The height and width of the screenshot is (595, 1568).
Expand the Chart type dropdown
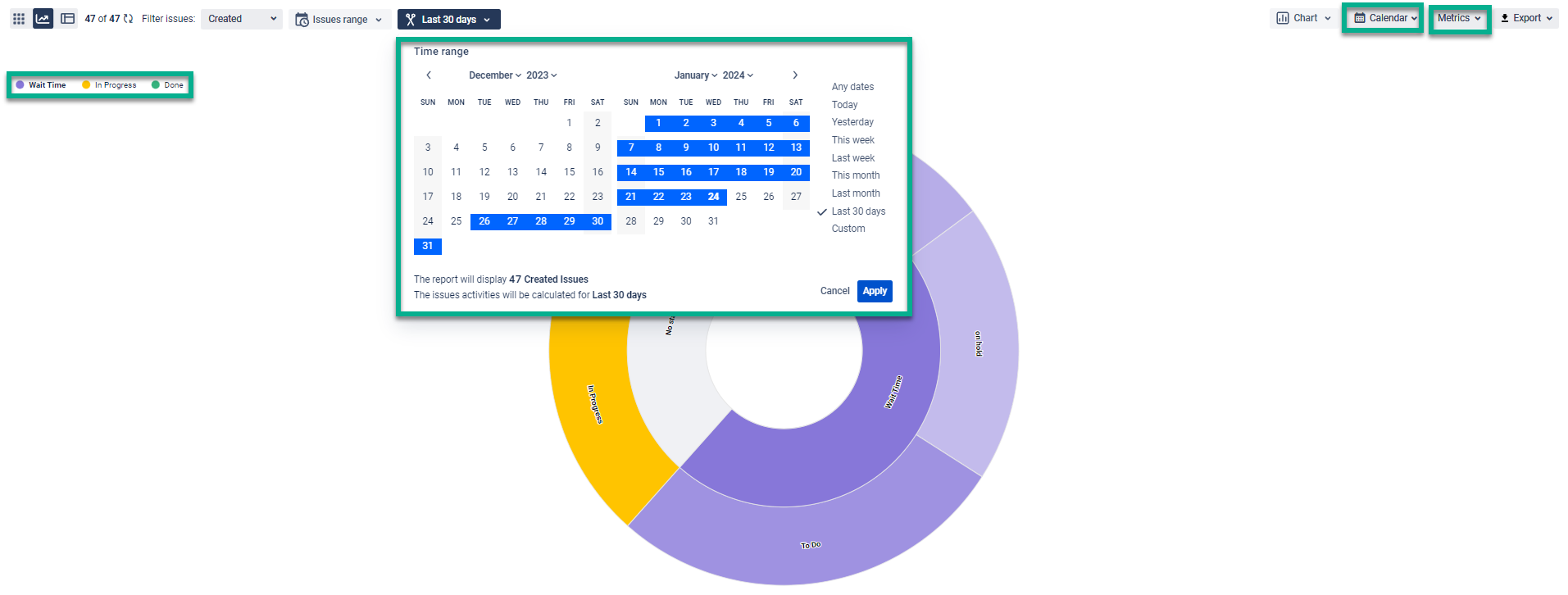(x=1304, y=18)
